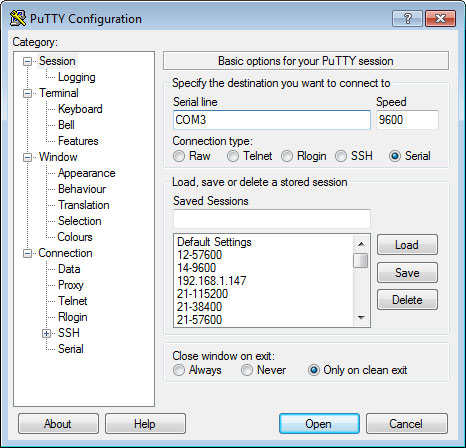The image size is (466, 448).
Task: Select the Telnet connection type radio button
Action: point(233,156)
